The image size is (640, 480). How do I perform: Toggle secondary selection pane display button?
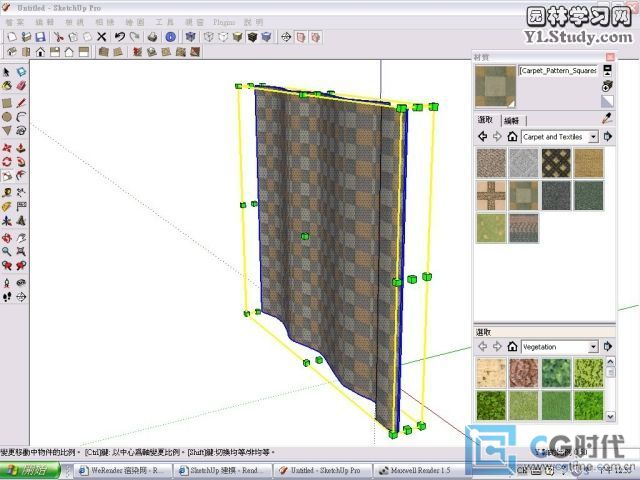(x=607, y=70)
